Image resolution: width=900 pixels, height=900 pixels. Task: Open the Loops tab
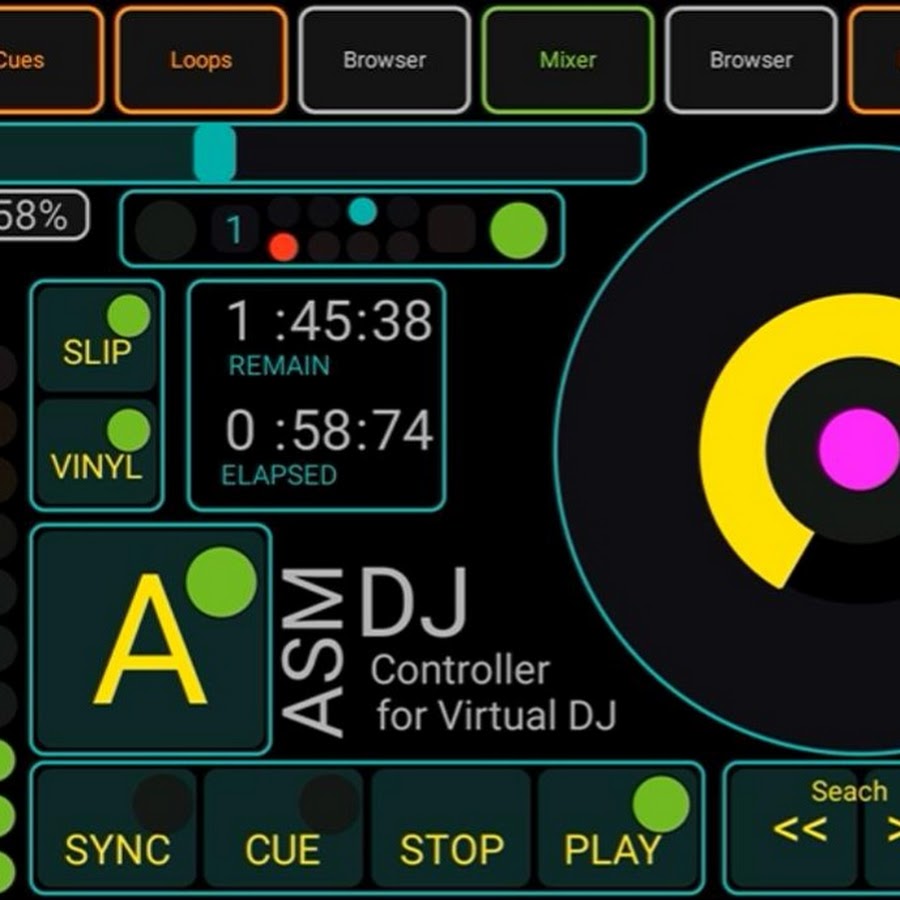201,60
